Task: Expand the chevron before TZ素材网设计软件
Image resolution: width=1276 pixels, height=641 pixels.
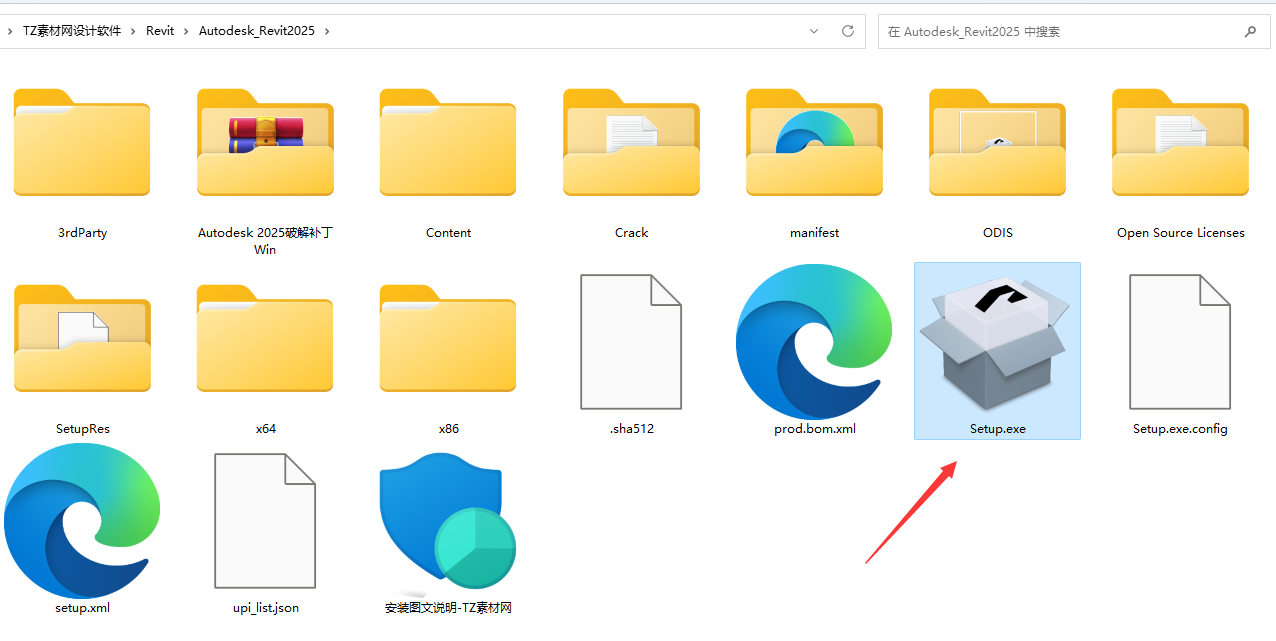Action: 9,31
